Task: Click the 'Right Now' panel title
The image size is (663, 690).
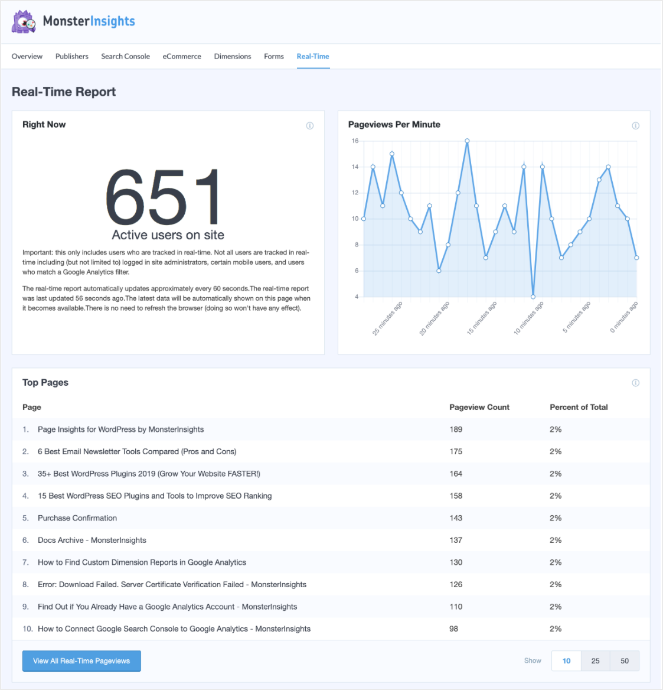Action: pyautogui.click(x=44, y=125)
